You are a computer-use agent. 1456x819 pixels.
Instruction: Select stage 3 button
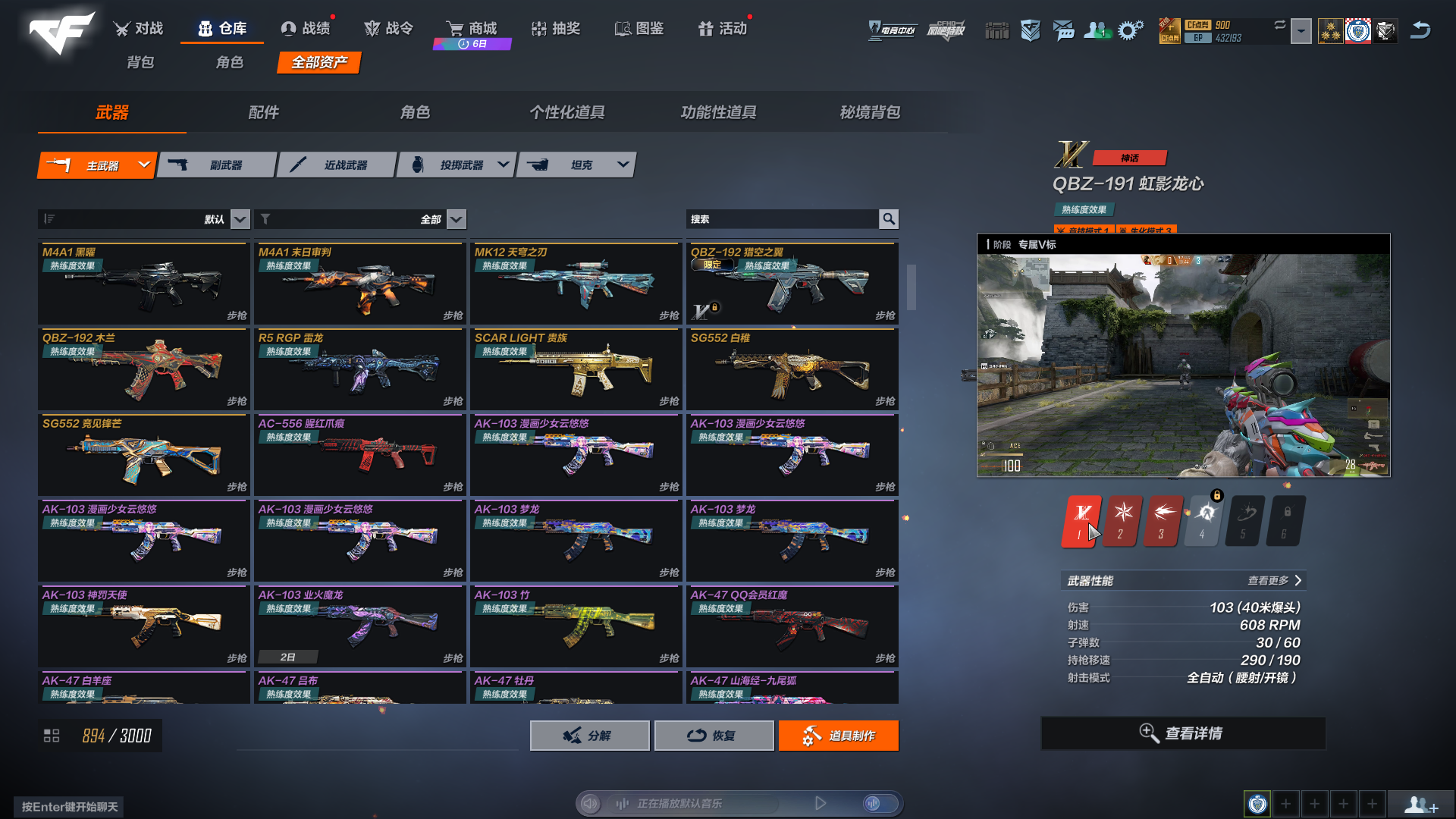pos(1163,521)
